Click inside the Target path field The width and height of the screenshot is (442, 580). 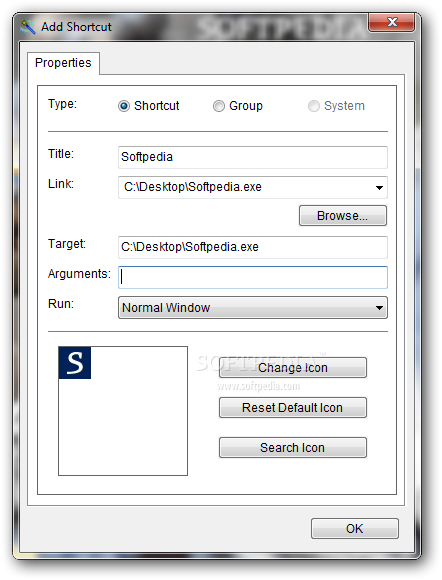pyautogui.click(x=253, y=247)
